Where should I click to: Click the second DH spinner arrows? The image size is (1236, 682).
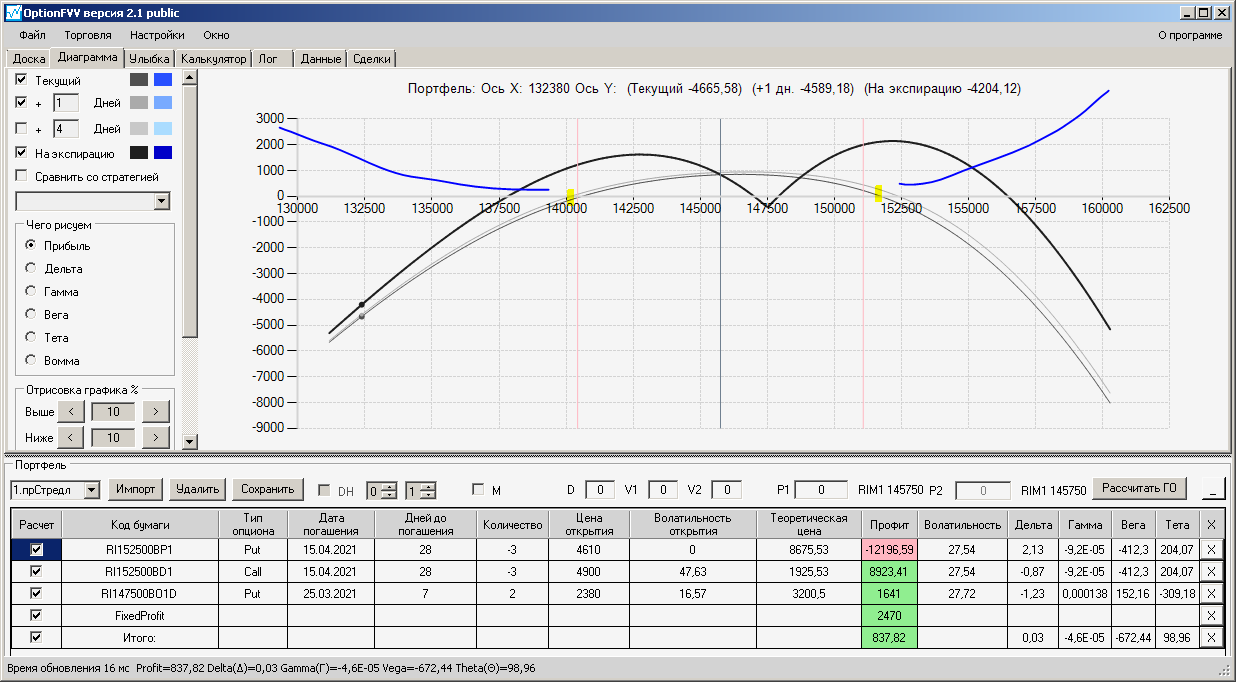428,490
